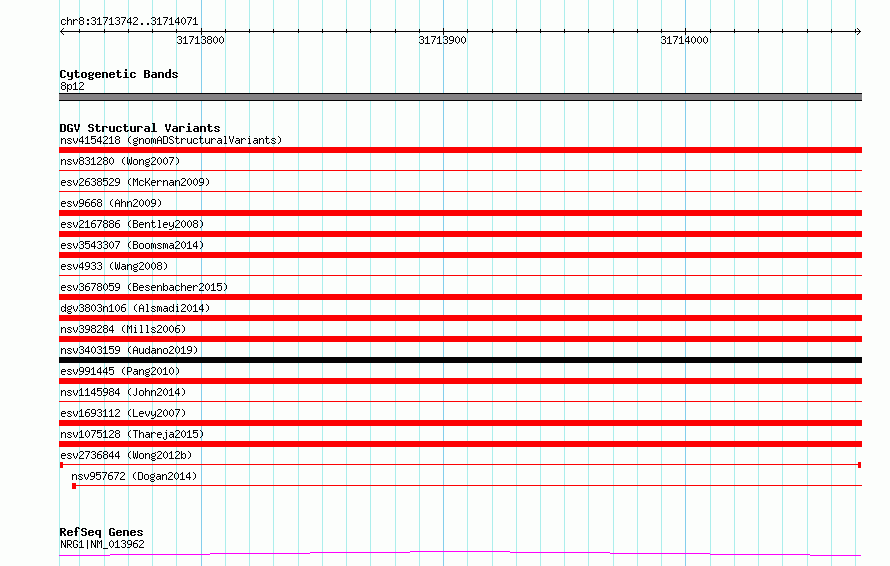Viewport: 890px width, 566px height.
Task: Open variant nsv831280 (Wong2007)
Action: (x=120, y=161)
